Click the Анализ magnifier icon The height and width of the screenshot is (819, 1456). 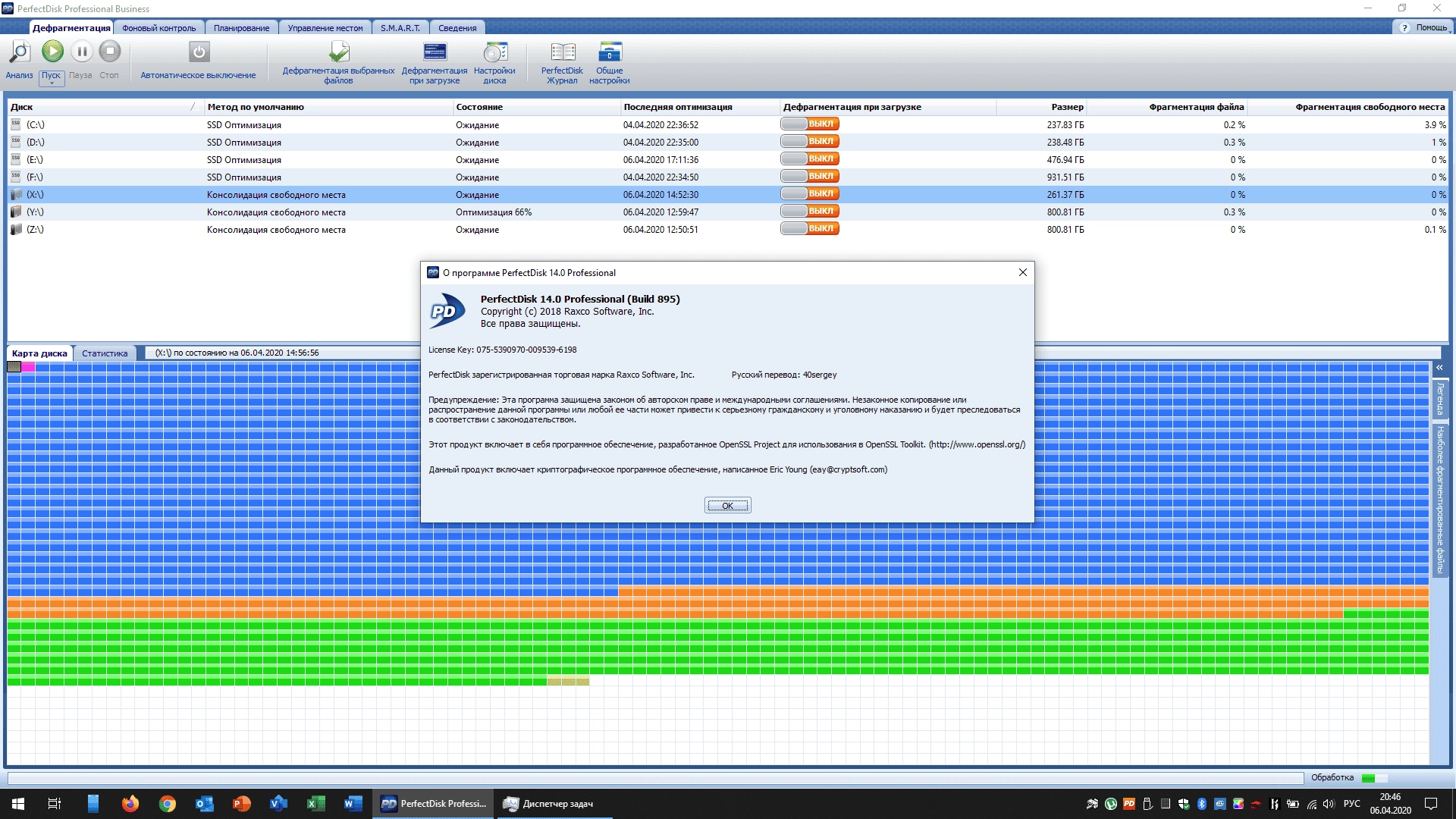pyautogui.click(x=19, y=52)
